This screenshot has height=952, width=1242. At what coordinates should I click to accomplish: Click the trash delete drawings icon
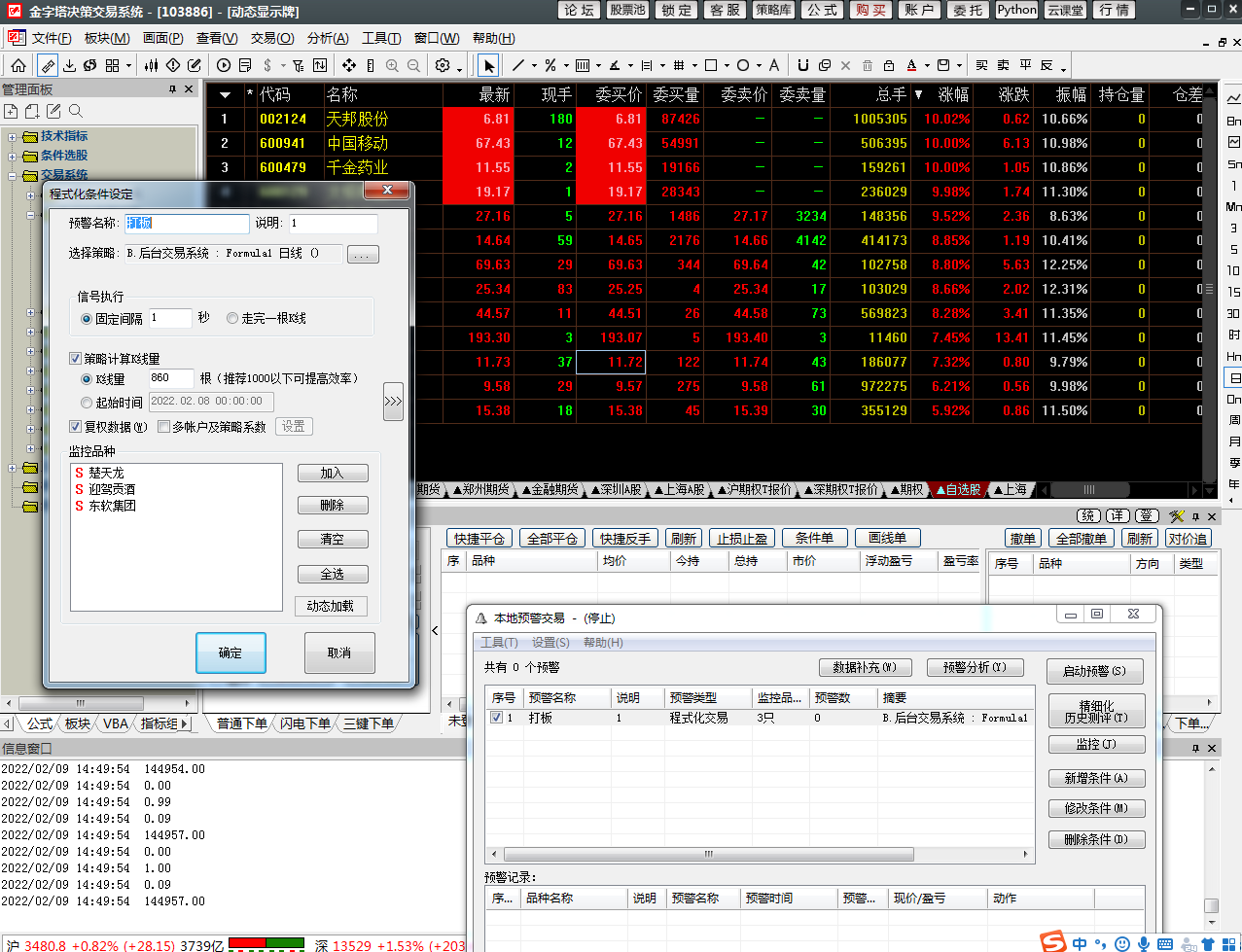click(868, 65)
